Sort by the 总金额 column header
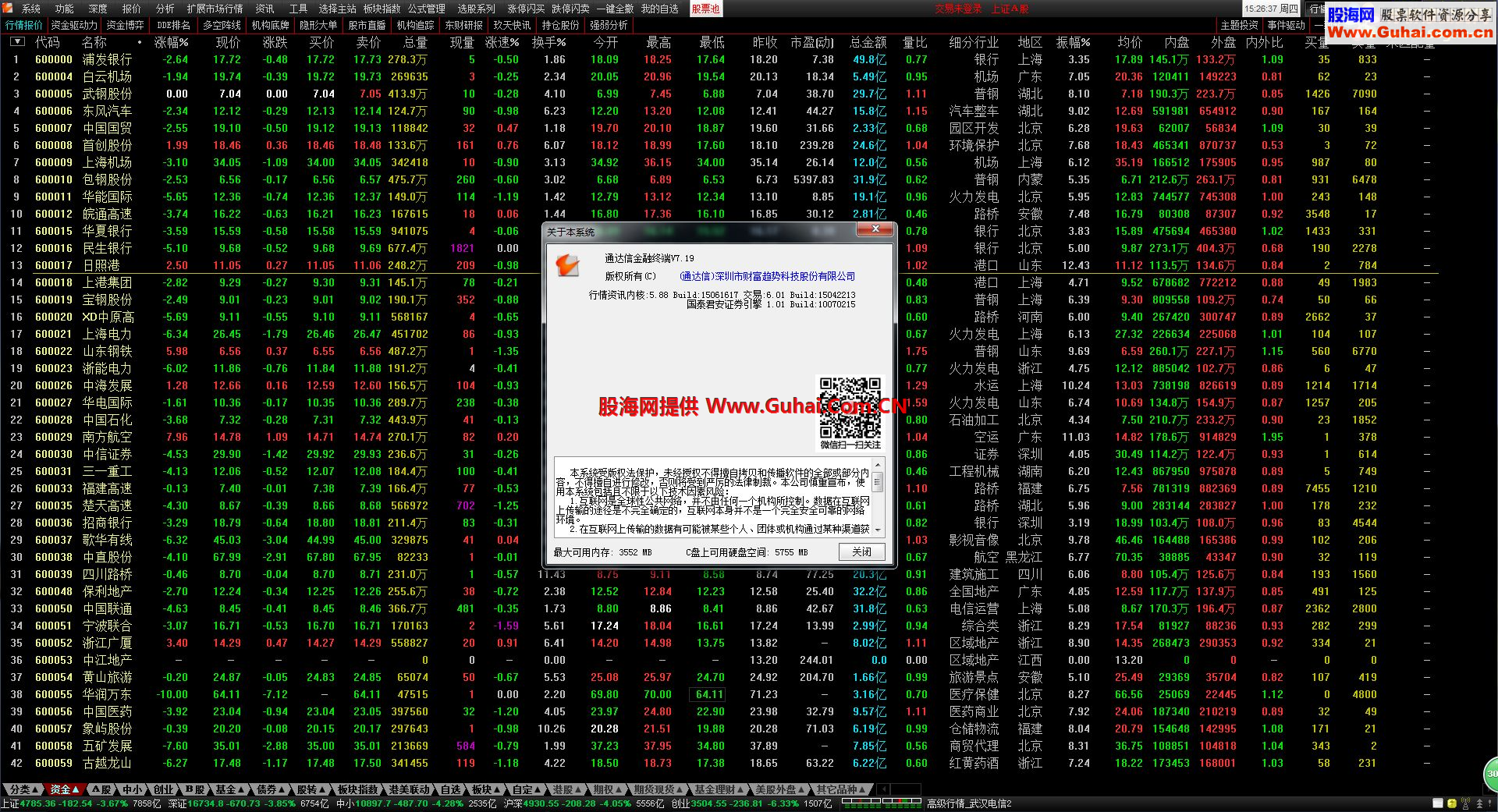 pos(868,42)
